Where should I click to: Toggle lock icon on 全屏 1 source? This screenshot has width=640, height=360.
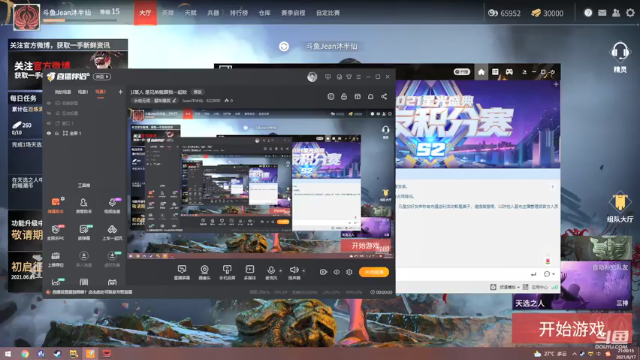(x=57, y=133)
